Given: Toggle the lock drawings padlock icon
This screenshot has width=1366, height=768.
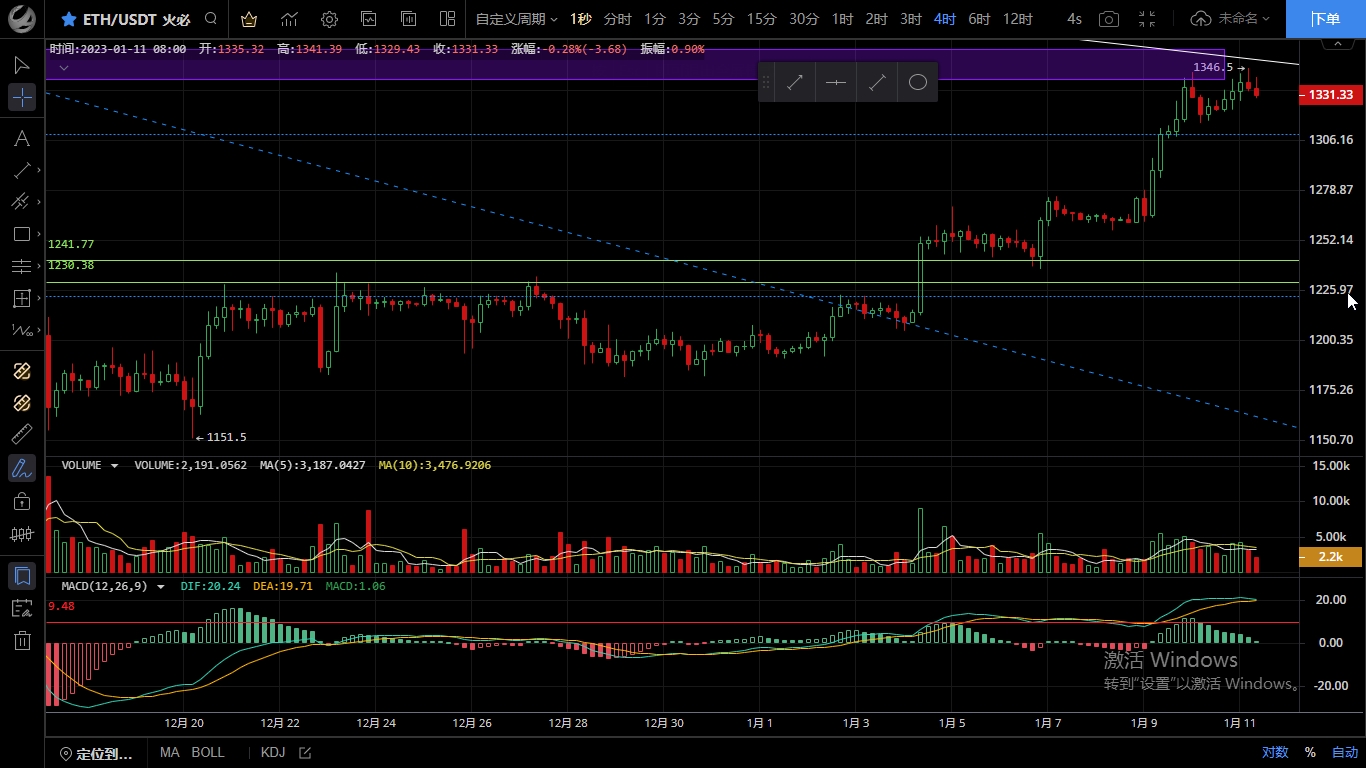Looking at the screenshot, I should click(21, 501).
